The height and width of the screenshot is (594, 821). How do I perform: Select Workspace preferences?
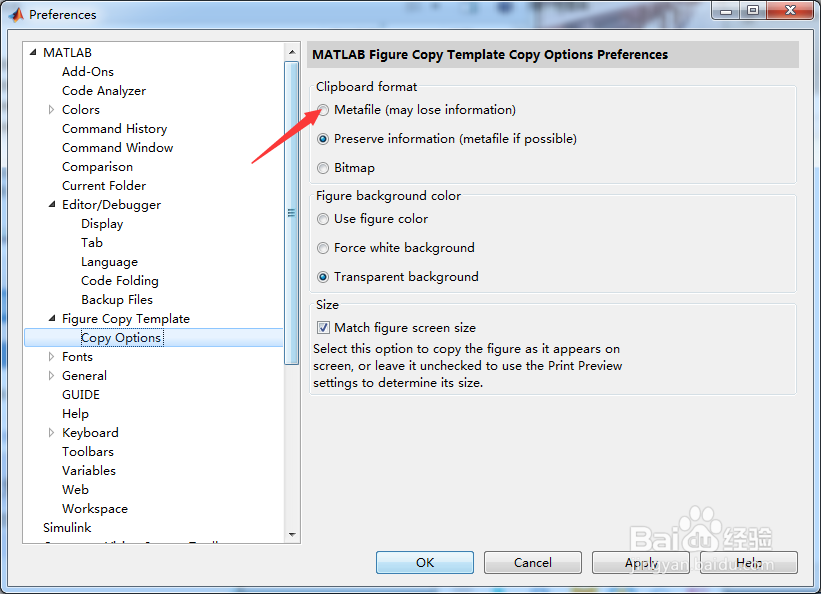[x=95, y=509]
